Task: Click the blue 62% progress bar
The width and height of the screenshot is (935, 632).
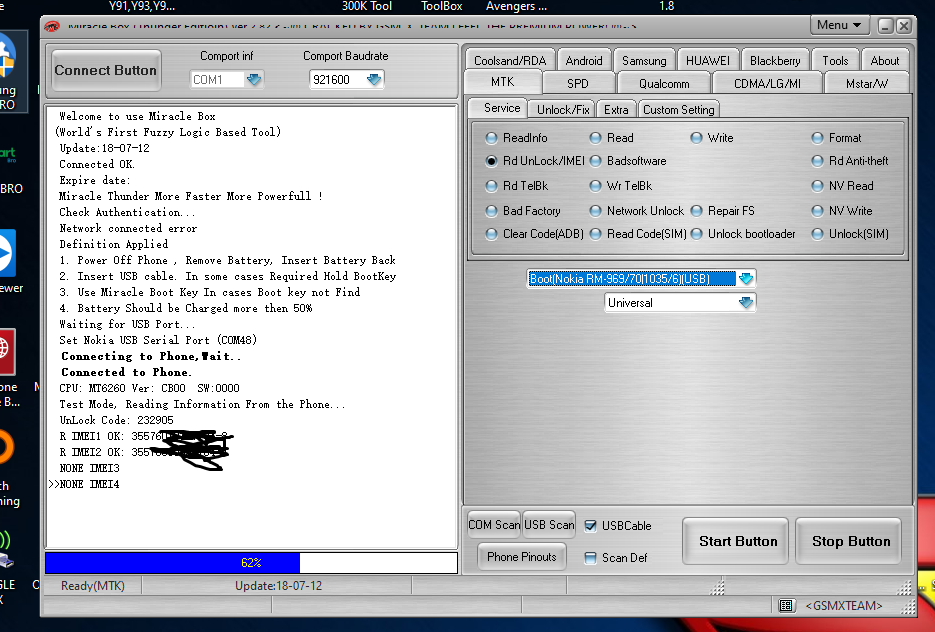Action: (251, 563)
